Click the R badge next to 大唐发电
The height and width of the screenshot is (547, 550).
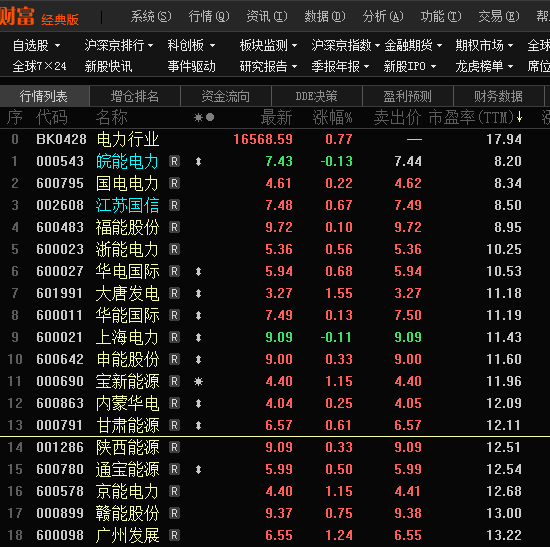[174, 293]
